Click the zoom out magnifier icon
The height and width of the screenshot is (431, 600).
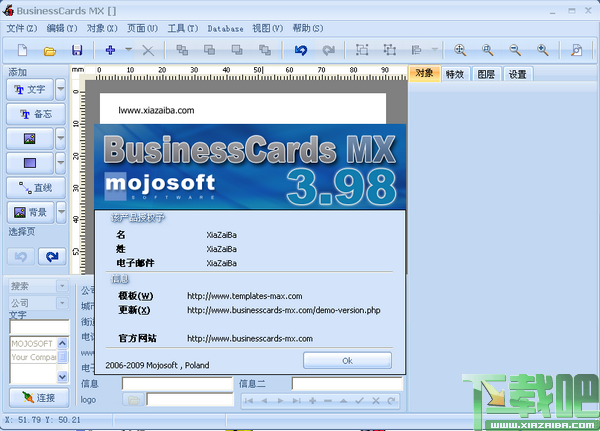pos(515,50)
